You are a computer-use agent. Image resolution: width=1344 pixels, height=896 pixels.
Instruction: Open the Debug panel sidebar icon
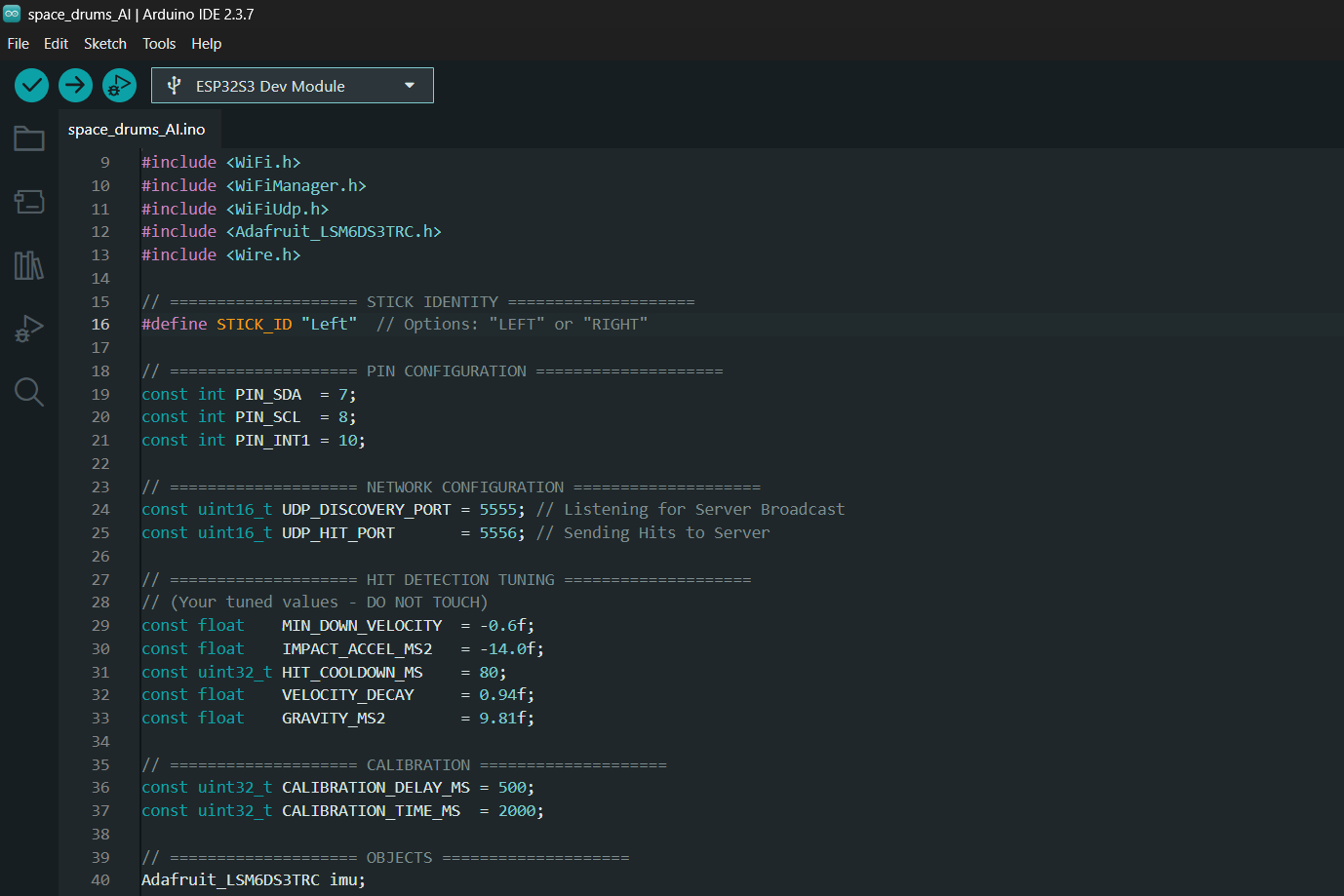click(x=29, y=329)
